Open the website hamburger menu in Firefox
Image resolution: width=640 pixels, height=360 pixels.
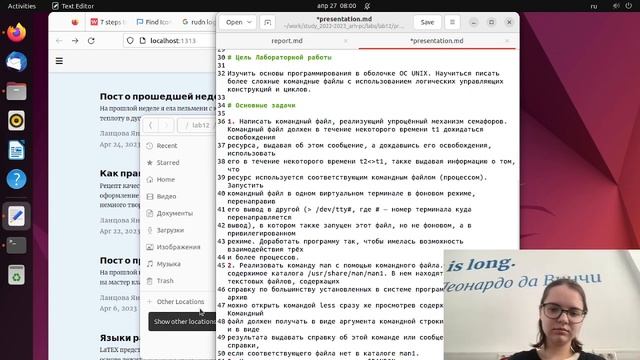59,61
